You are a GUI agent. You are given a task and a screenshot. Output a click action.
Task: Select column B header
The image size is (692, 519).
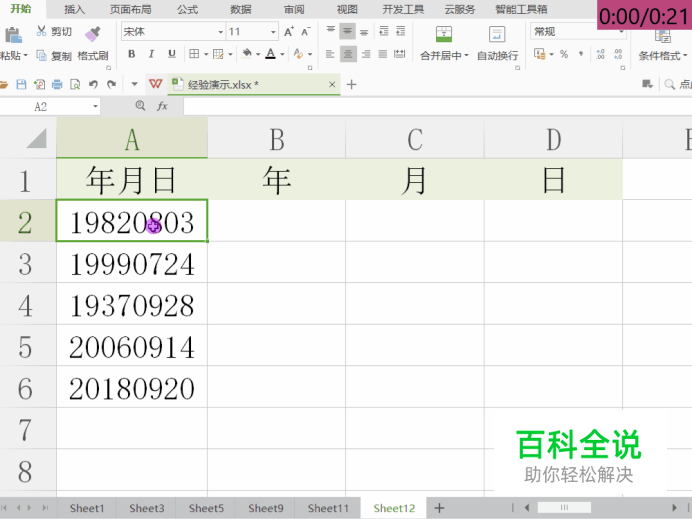click(277, 138)
